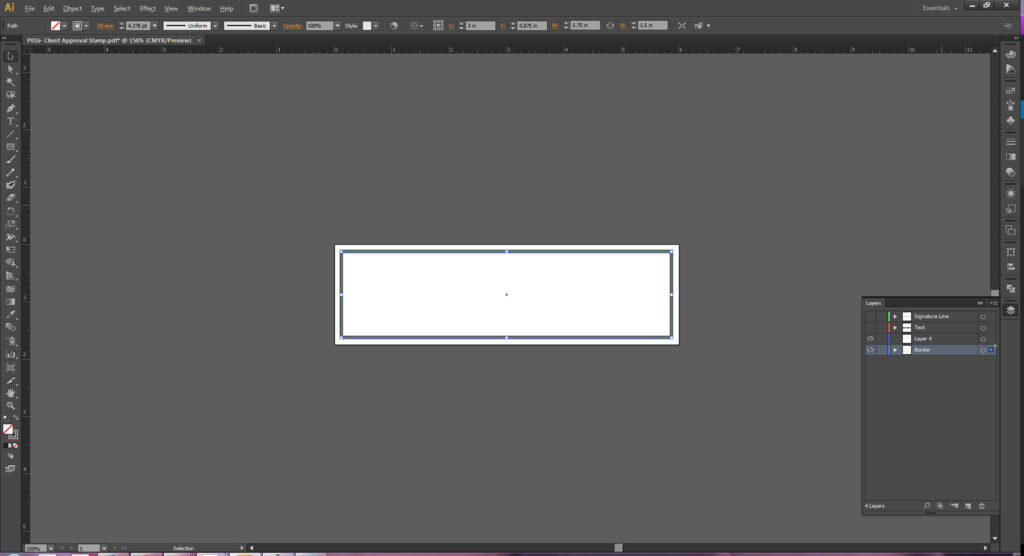Open the Opacity percentage dropdown

click(x=337, y=25)
